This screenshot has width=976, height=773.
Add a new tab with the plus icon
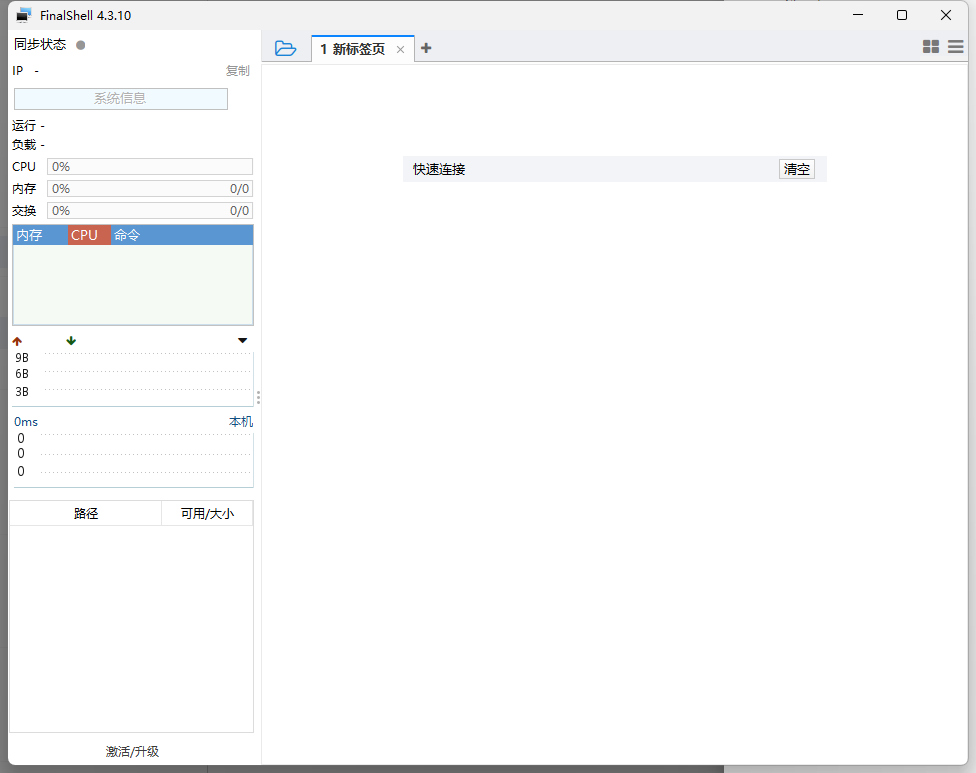click(426, 48)
